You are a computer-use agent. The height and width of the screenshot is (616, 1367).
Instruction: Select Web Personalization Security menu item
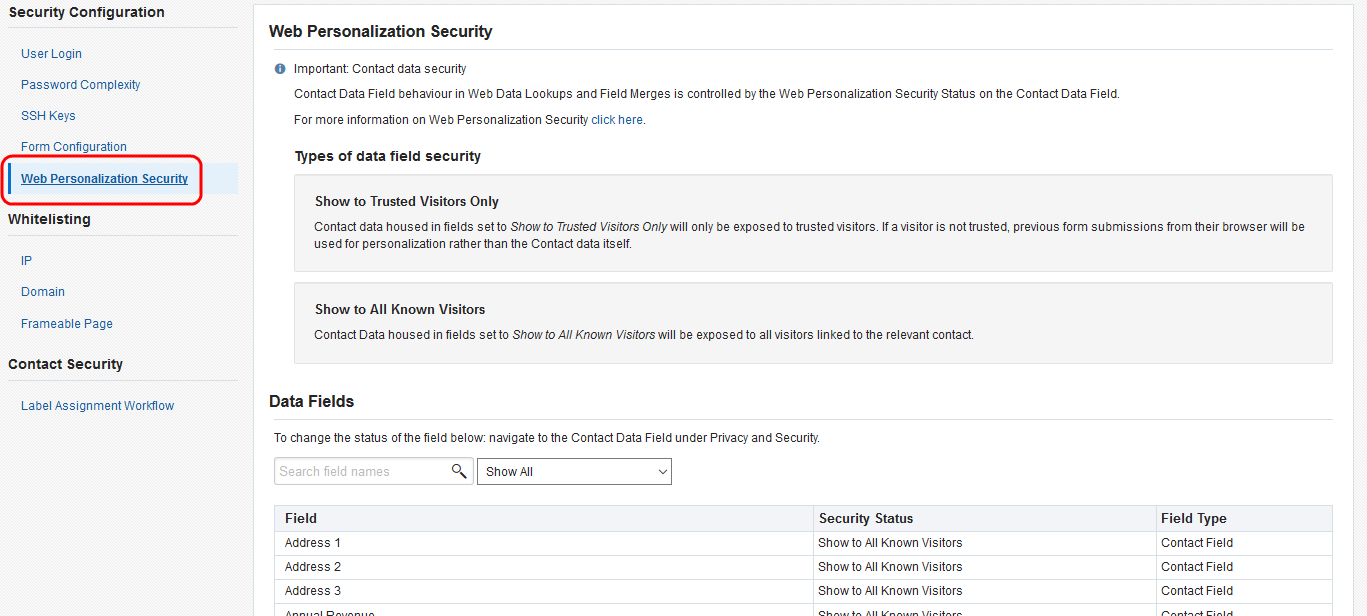[x=104, y=179]
